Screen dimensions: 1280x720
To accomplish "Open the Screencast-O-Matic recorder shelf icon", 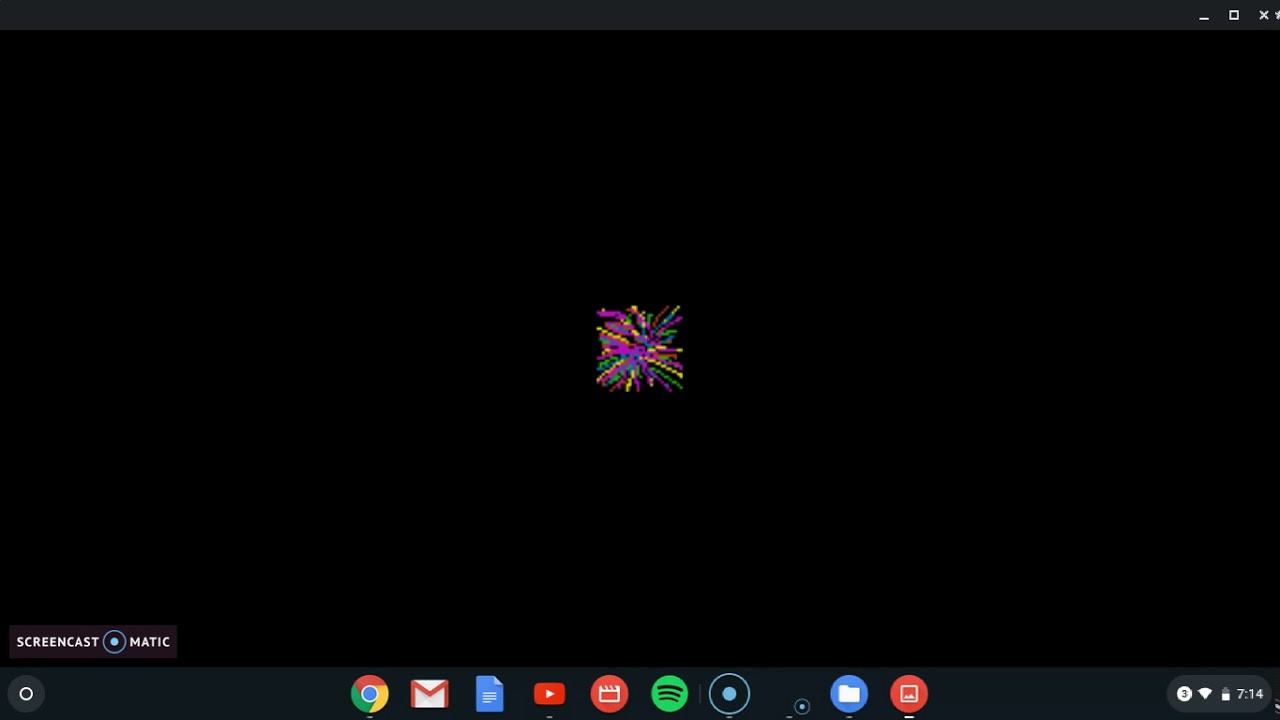I will [729, 694].
